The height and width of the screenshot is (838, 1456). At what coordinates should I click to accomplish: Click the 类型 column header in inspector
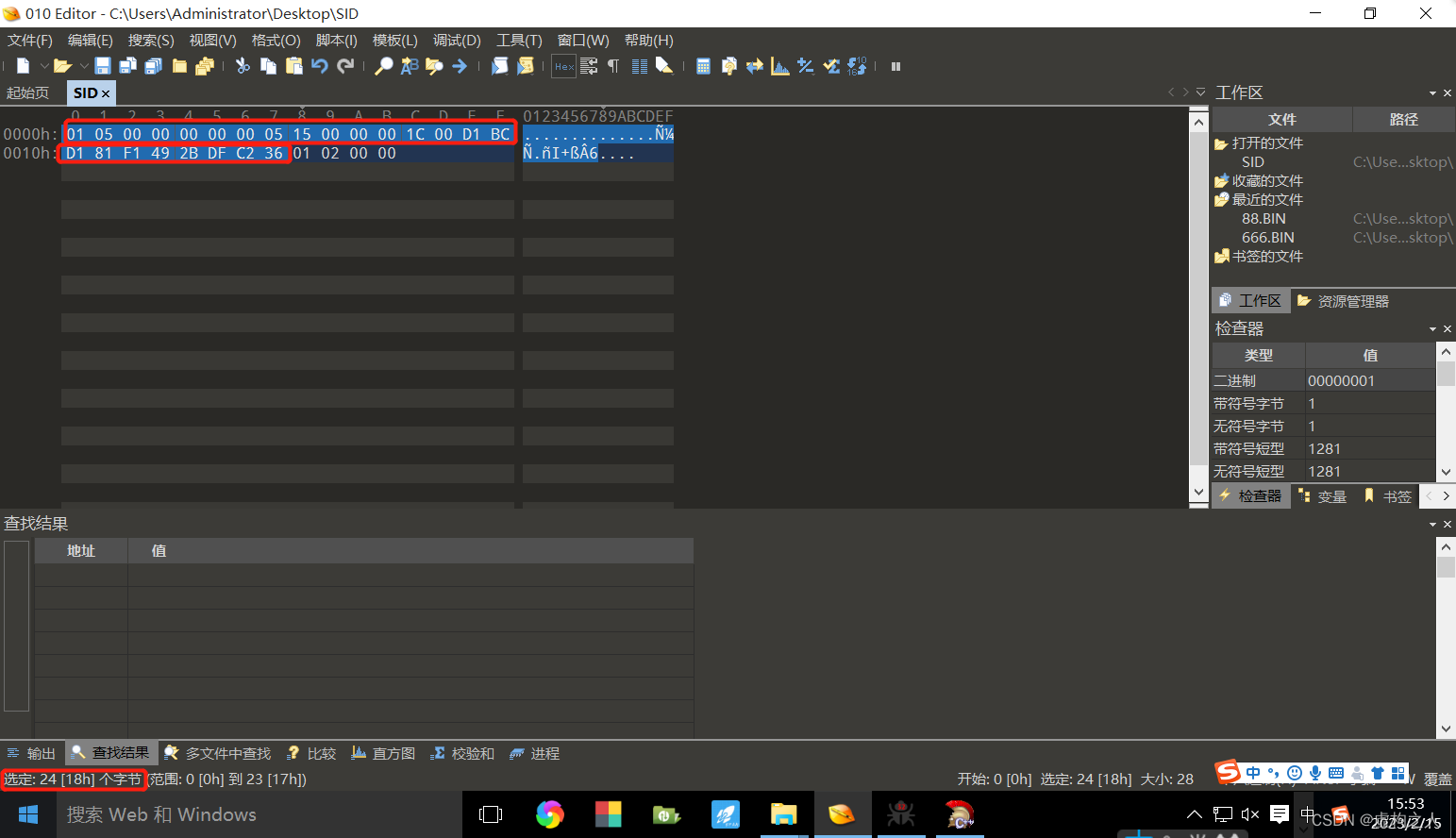[1259, 355]
